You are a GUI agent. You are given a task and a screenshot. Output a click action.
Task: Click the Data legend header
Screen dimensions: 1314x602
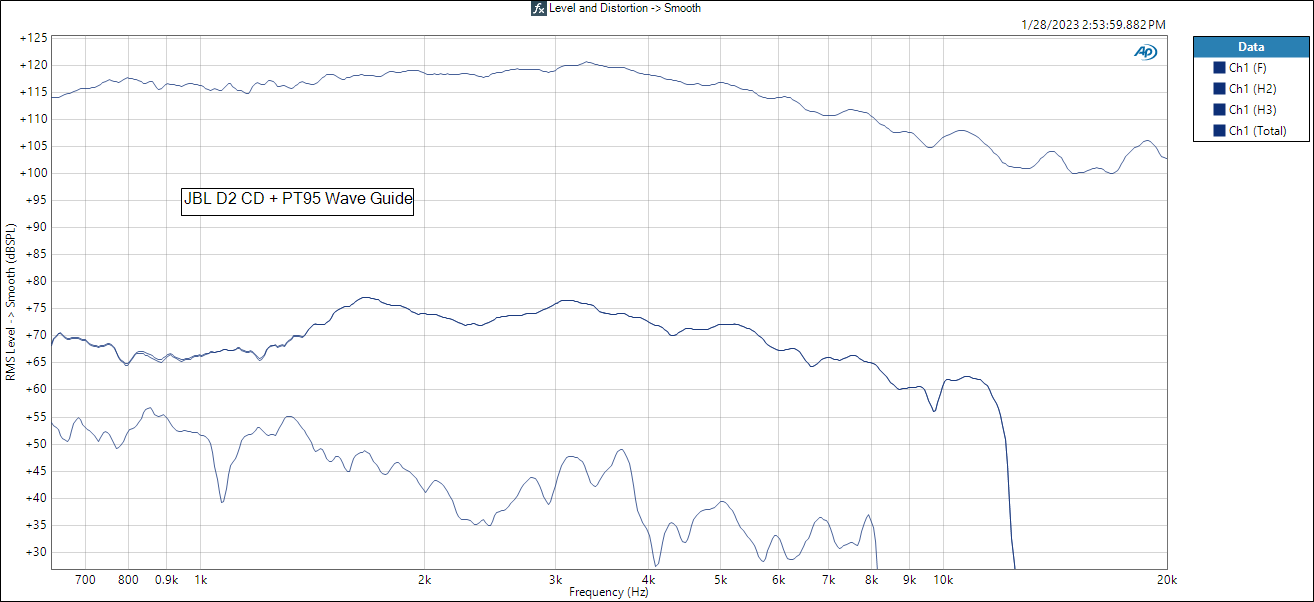pyautogui.click(x=1250, y=47)
